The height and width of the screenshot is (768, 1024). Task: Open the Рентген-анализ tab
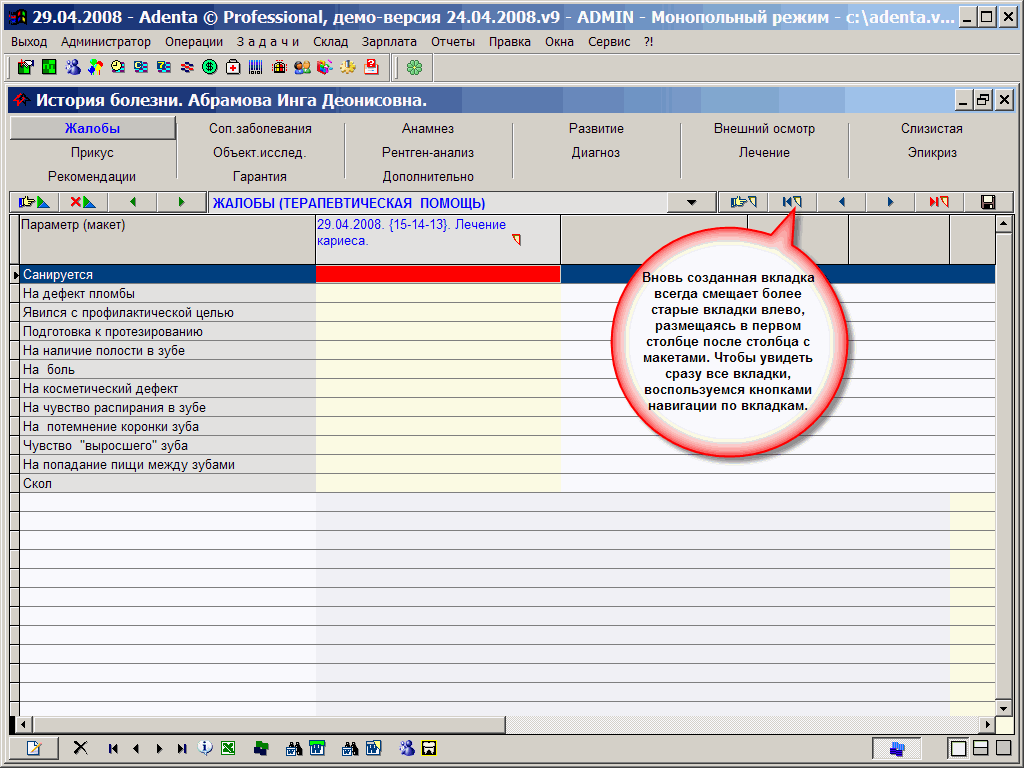(x=428, y=152)
